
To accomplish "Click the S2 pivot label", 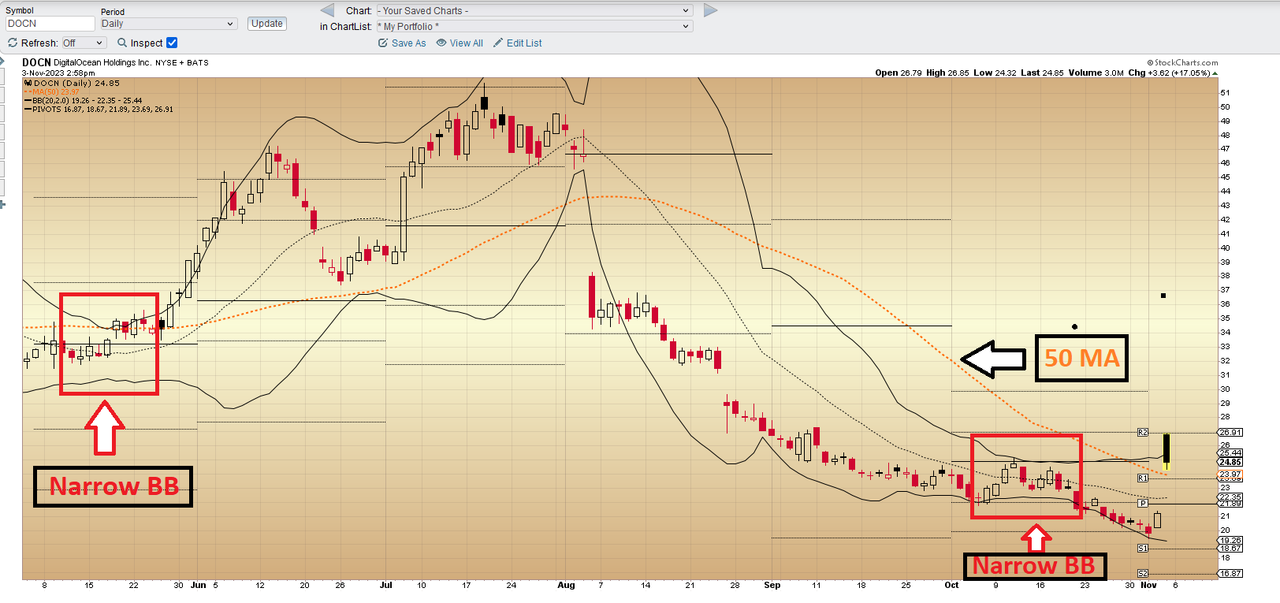I will (1141, 573).
